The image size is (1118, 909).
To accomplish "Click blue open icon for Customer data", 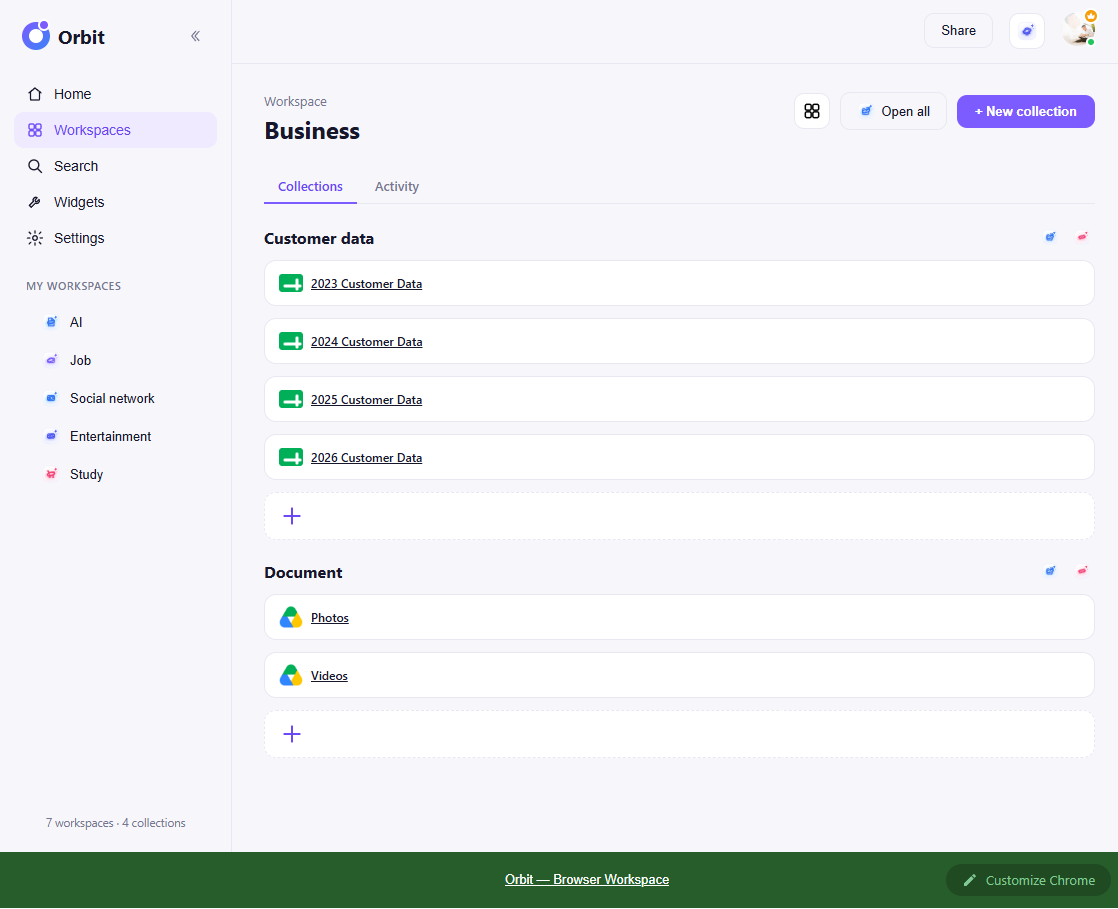I will coord(1050,237).
